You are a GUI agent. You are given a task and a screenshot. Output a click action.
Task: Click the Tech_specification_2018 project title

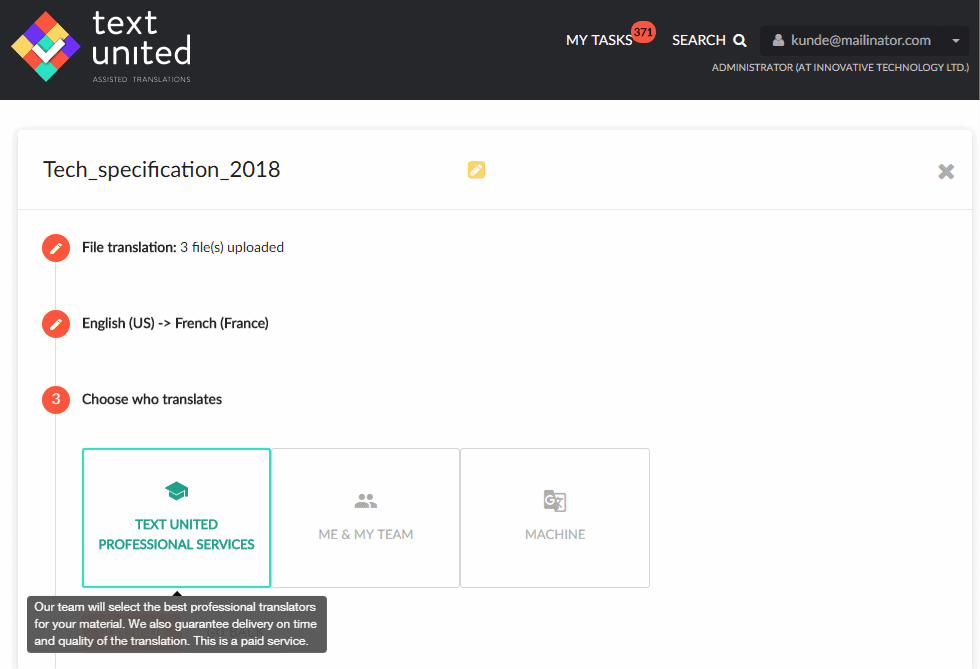pos(161,169)
